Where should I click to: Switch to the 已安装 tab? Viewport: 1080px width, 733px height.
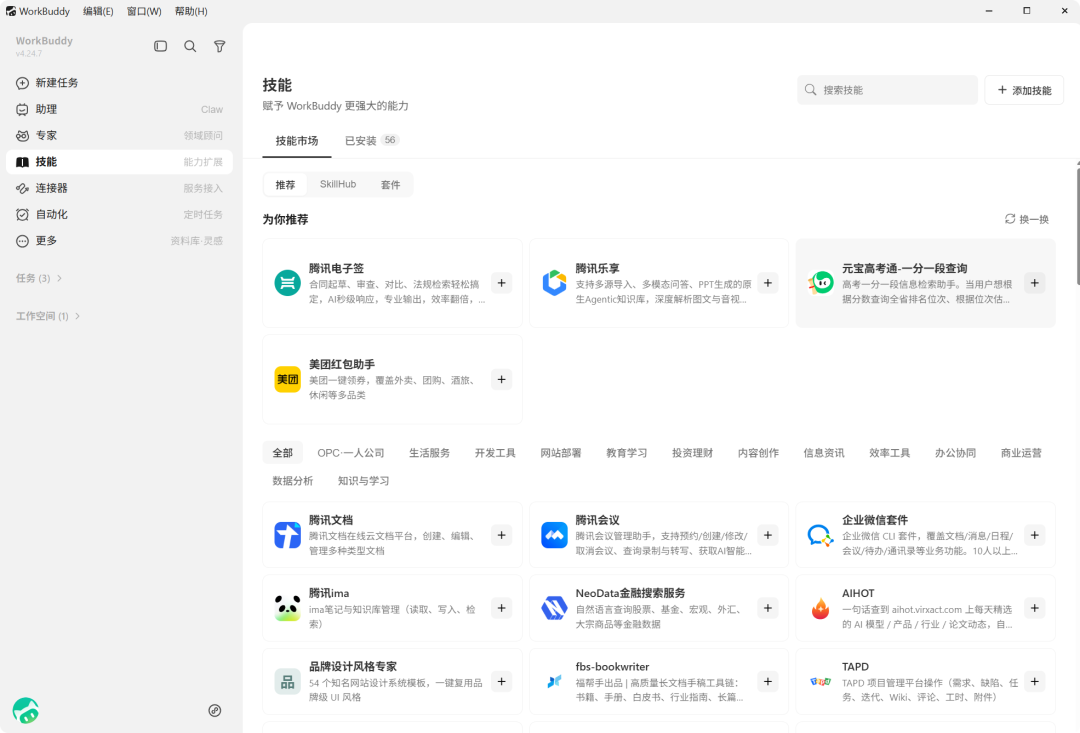click(x=372, y=141)
